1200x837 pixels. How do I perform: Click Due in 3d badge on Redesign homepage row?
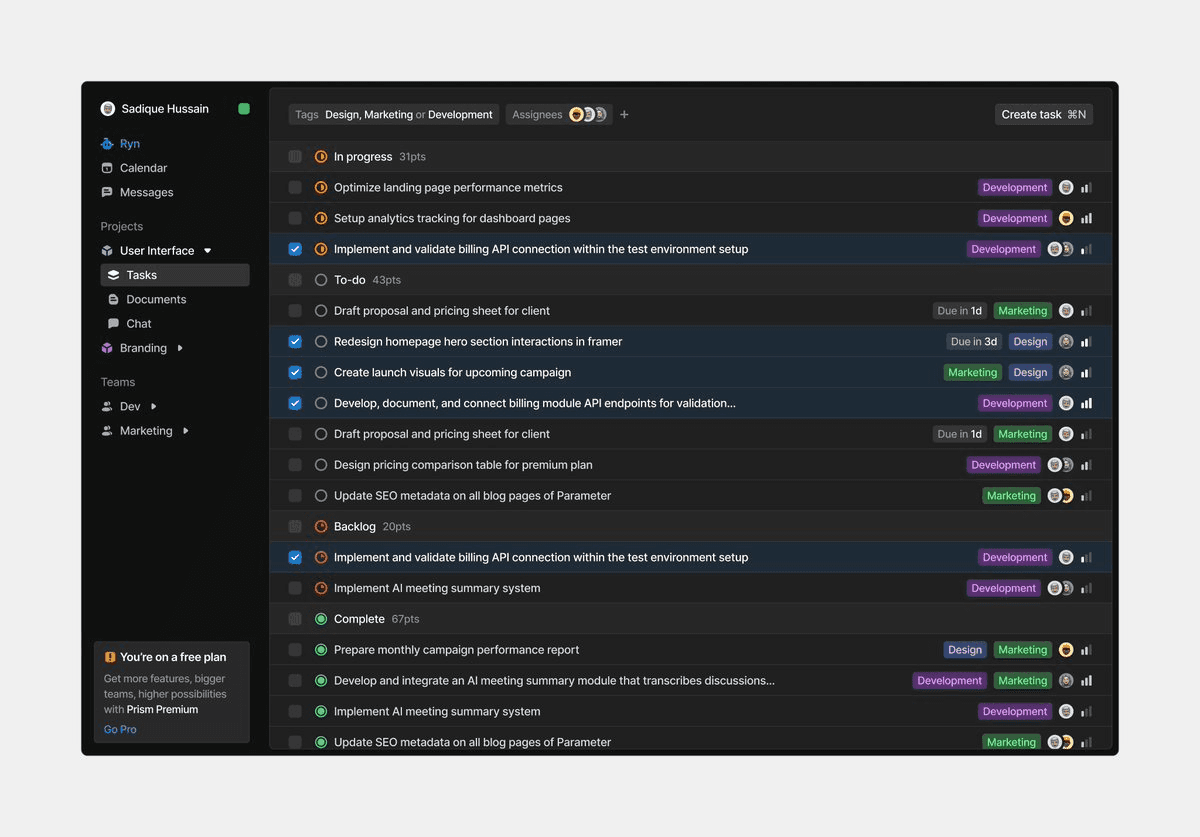pos(974,342)
